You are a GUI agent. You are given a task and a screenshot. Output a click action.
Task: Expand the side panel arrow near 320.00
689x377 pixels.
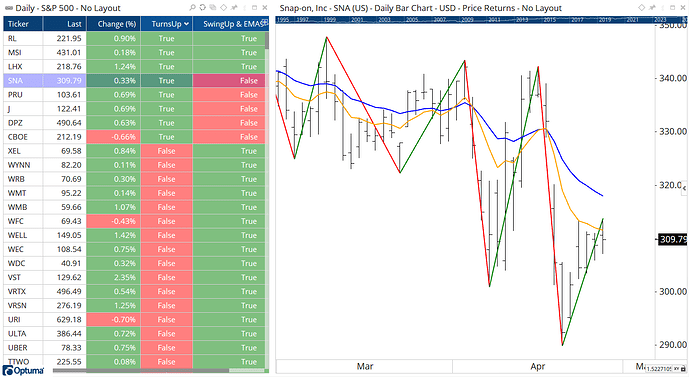pyautogui.click(x=684, y=188)
